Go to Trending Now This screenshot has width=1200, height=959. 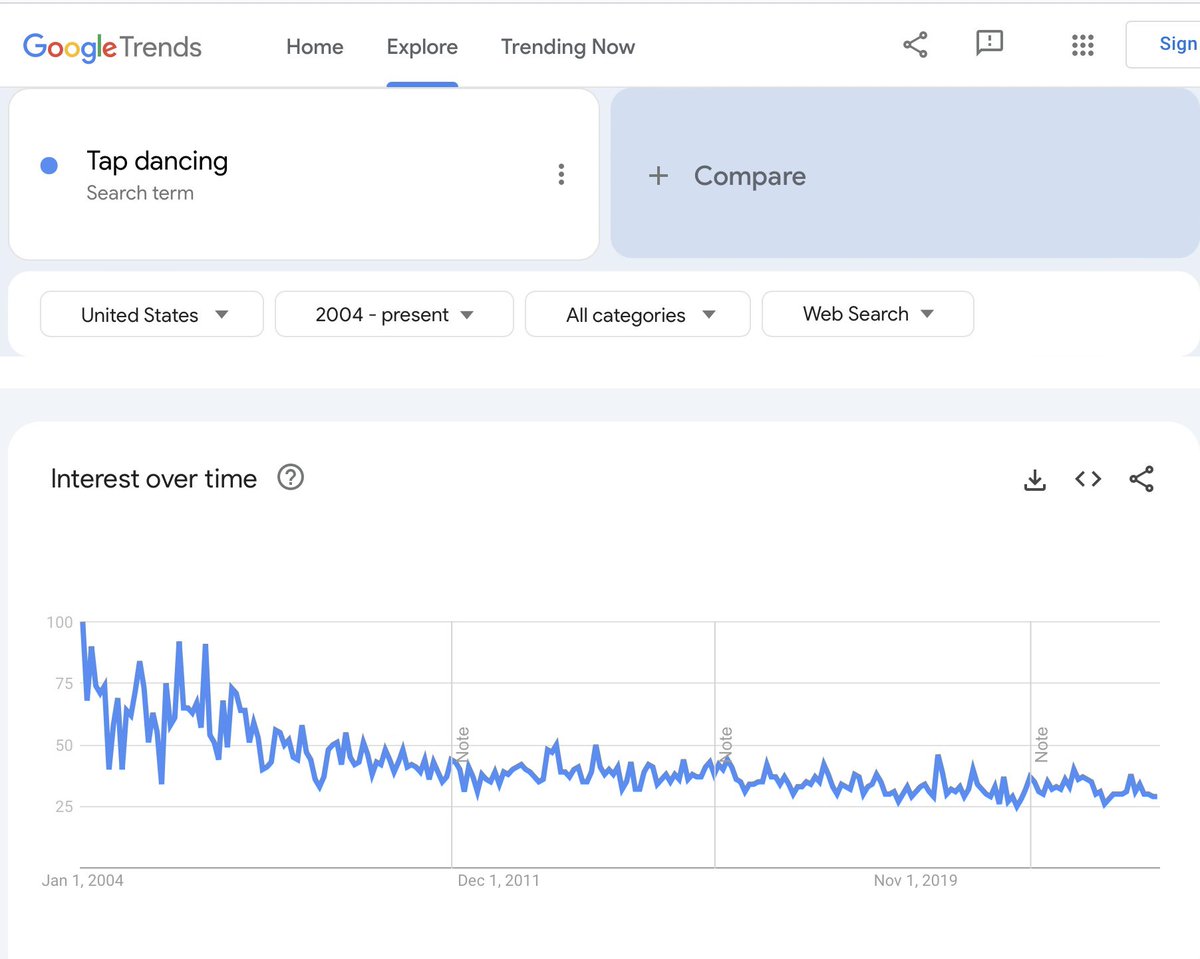click(x=567, y=46)
